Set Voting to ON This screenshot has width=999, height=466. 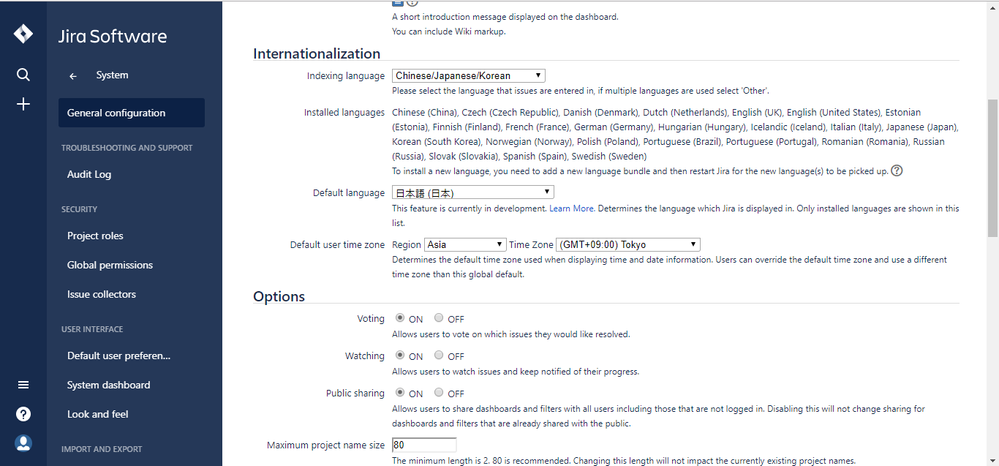400,317
